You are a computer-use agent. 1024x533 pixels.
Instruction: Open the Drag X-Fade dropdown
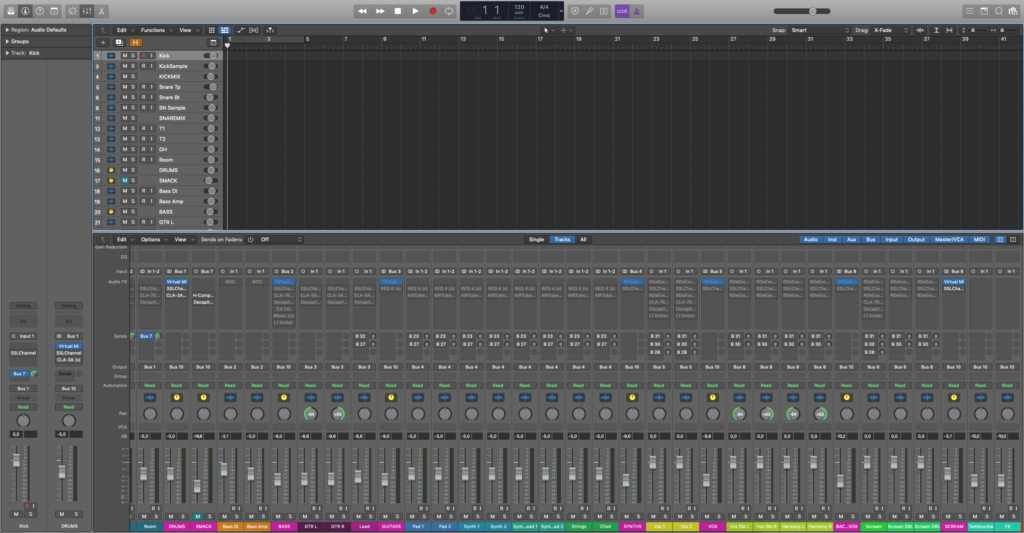(891, 30)
